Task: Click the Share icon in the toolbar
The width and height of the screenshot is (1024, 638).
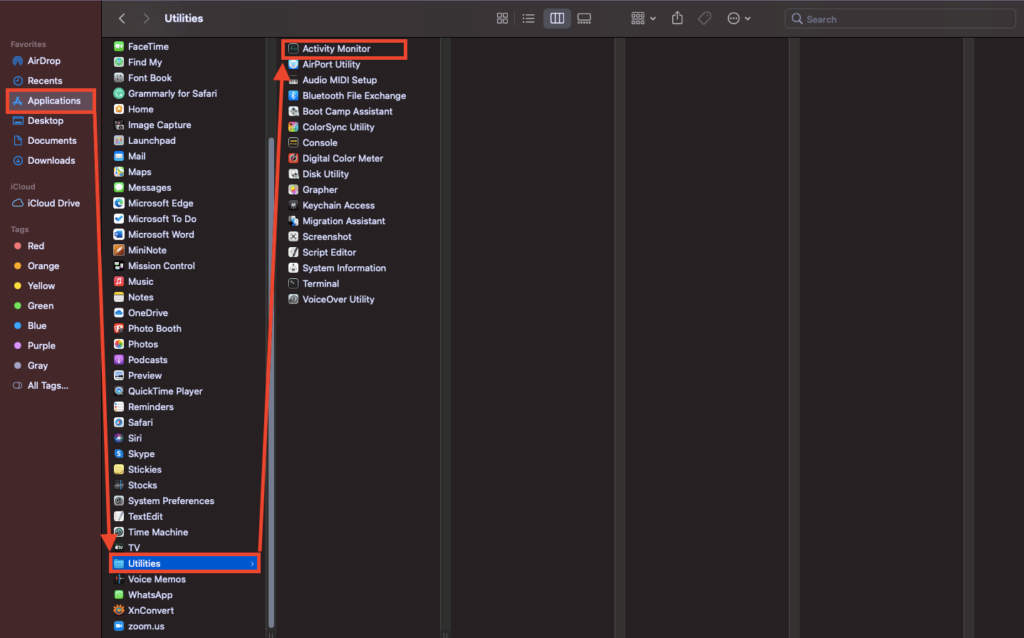Action: coord(678,18)
